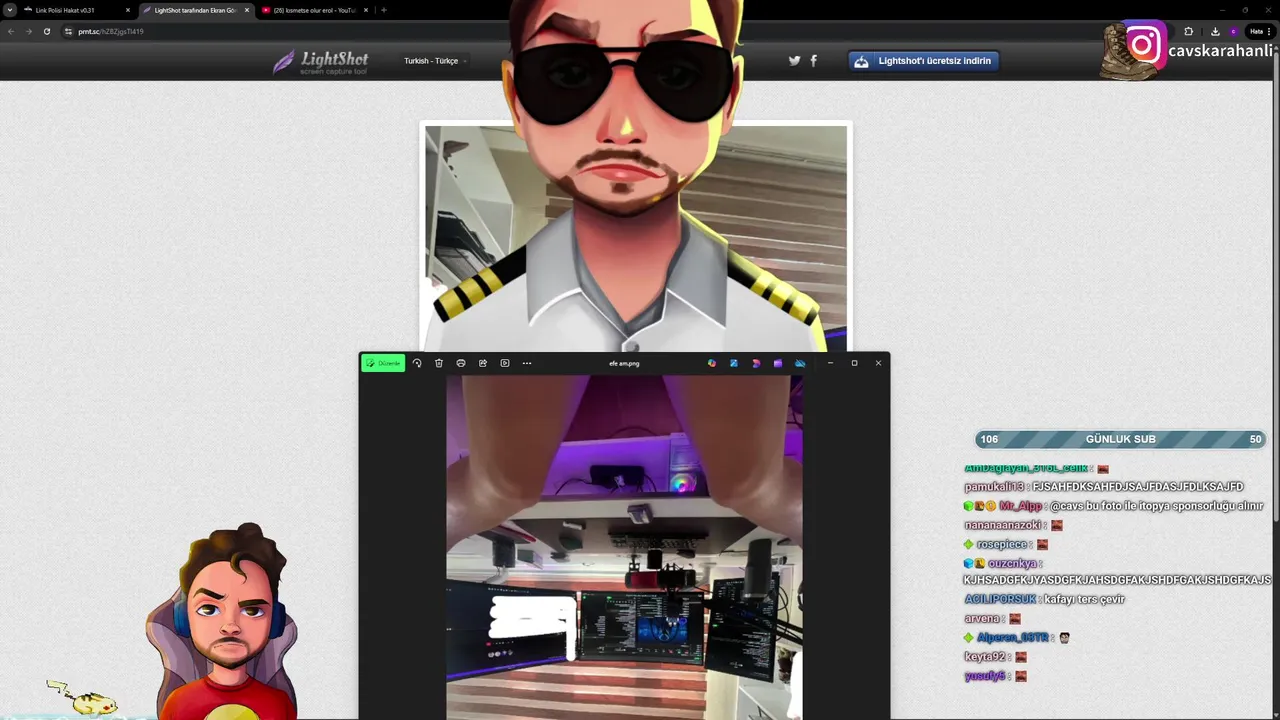Switch to the LightShot browser tab
1280x720 pixels.
pos(195,10)
